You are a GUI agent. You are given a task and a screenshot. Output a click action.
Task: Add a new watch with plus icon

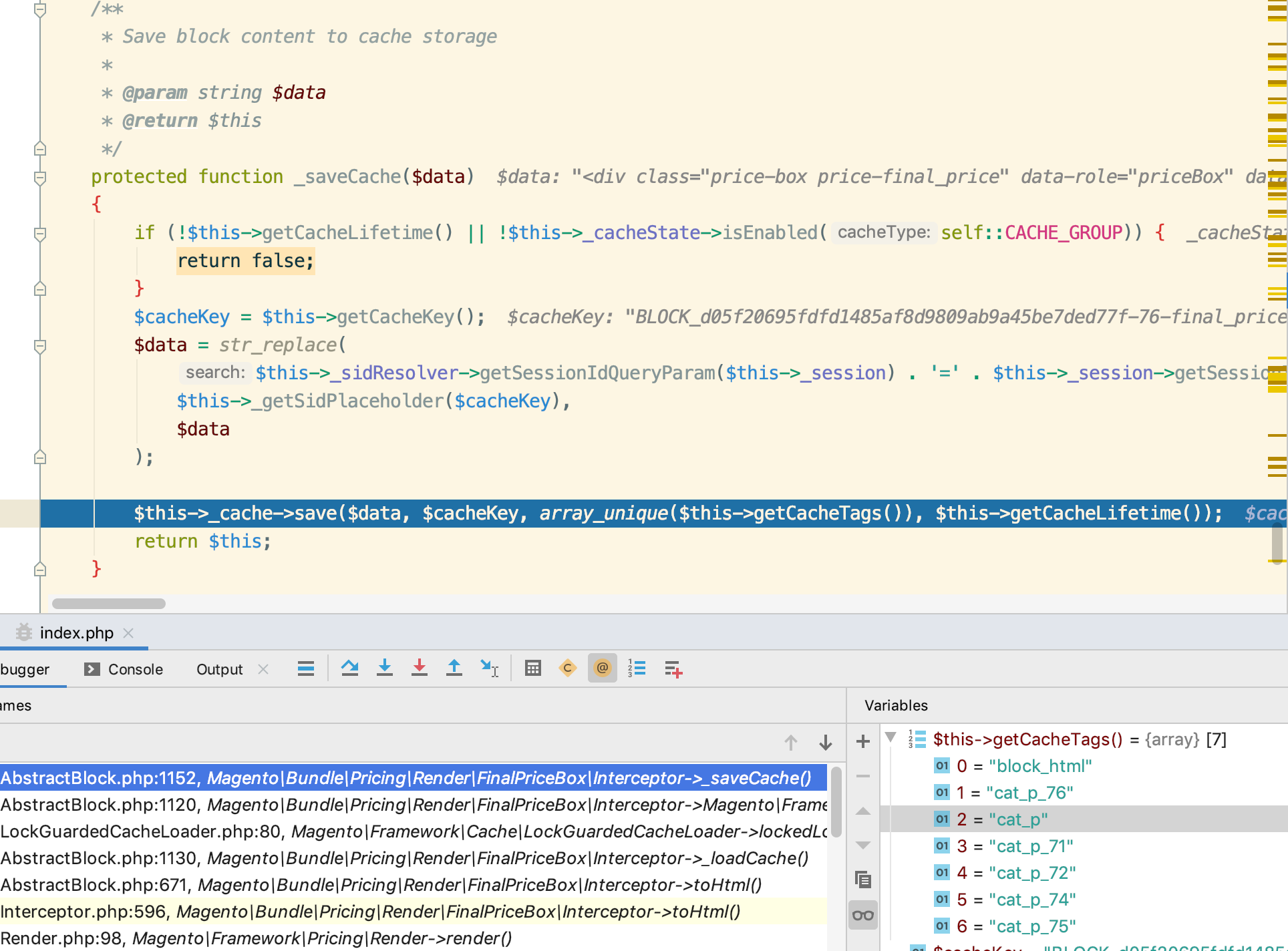click(x=863, y=741)
